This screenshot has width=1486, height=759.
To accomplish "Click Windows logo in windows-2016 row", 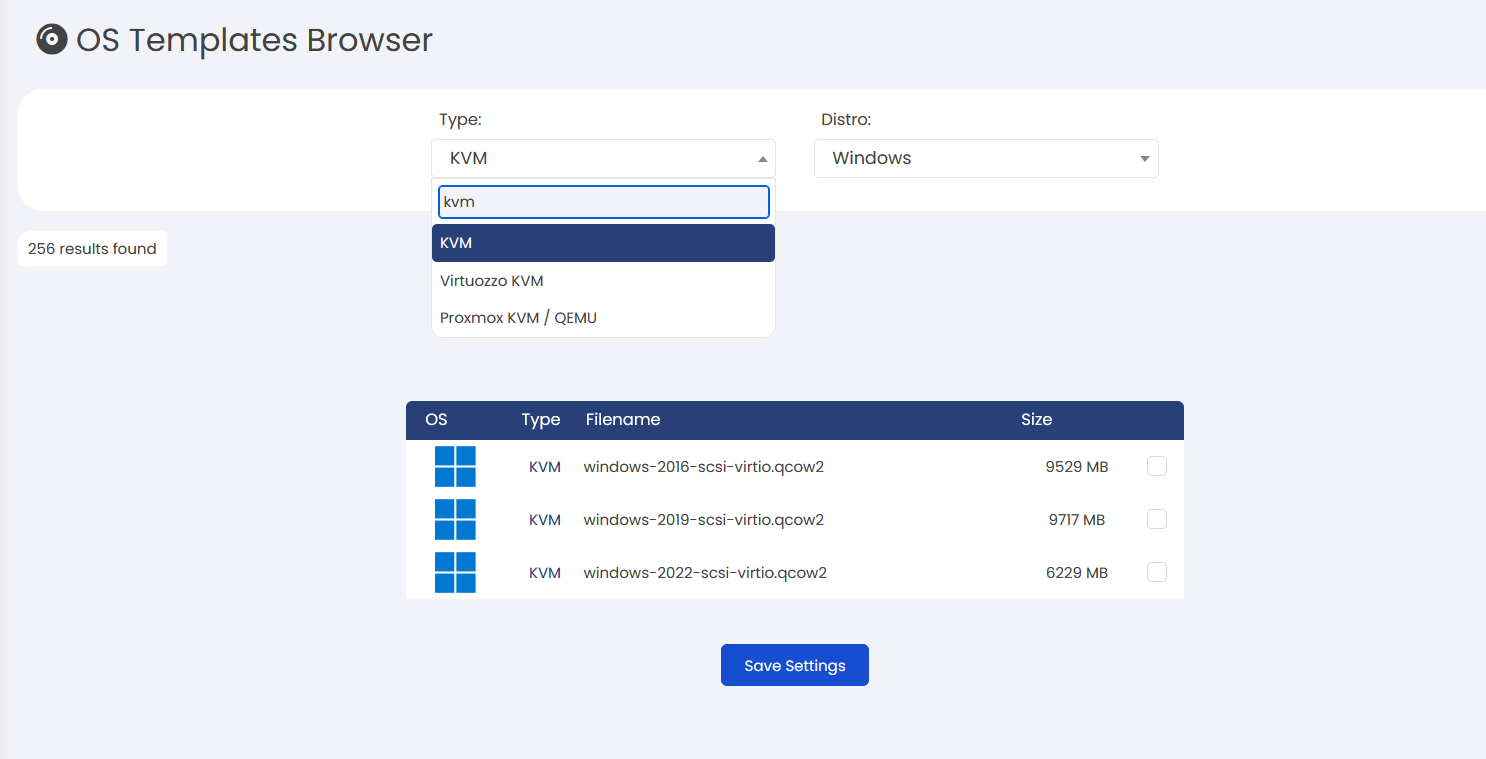I will (x=455, y=467).
